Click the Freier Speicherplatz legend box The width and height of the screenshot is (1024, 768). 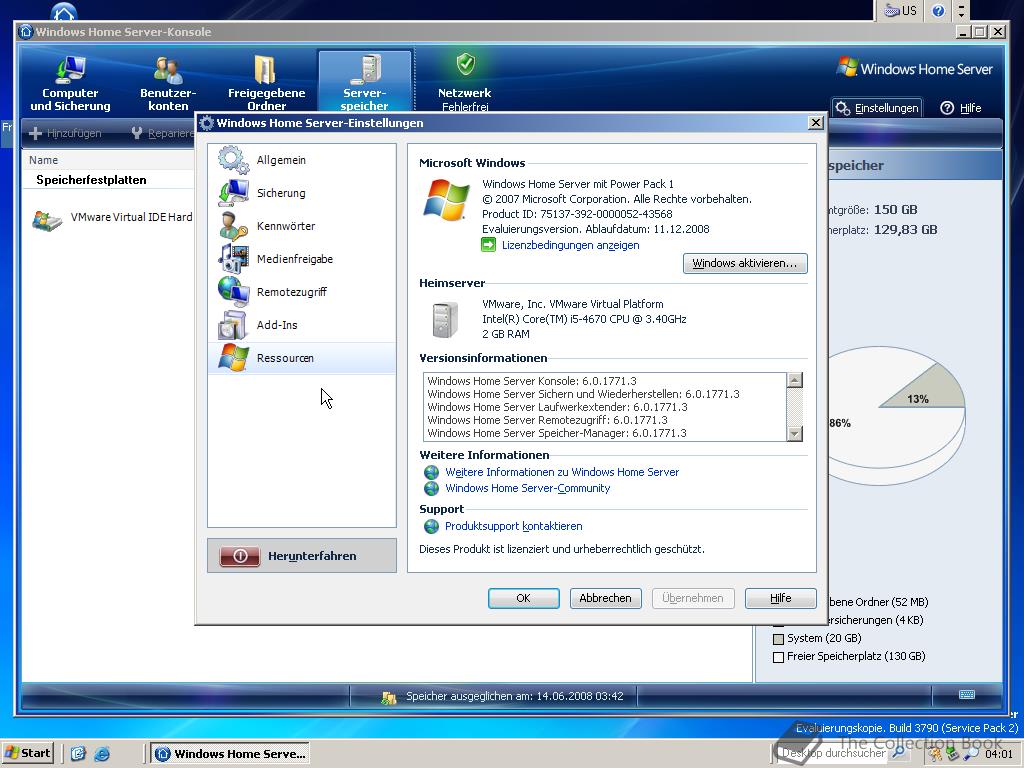point(778,657)
